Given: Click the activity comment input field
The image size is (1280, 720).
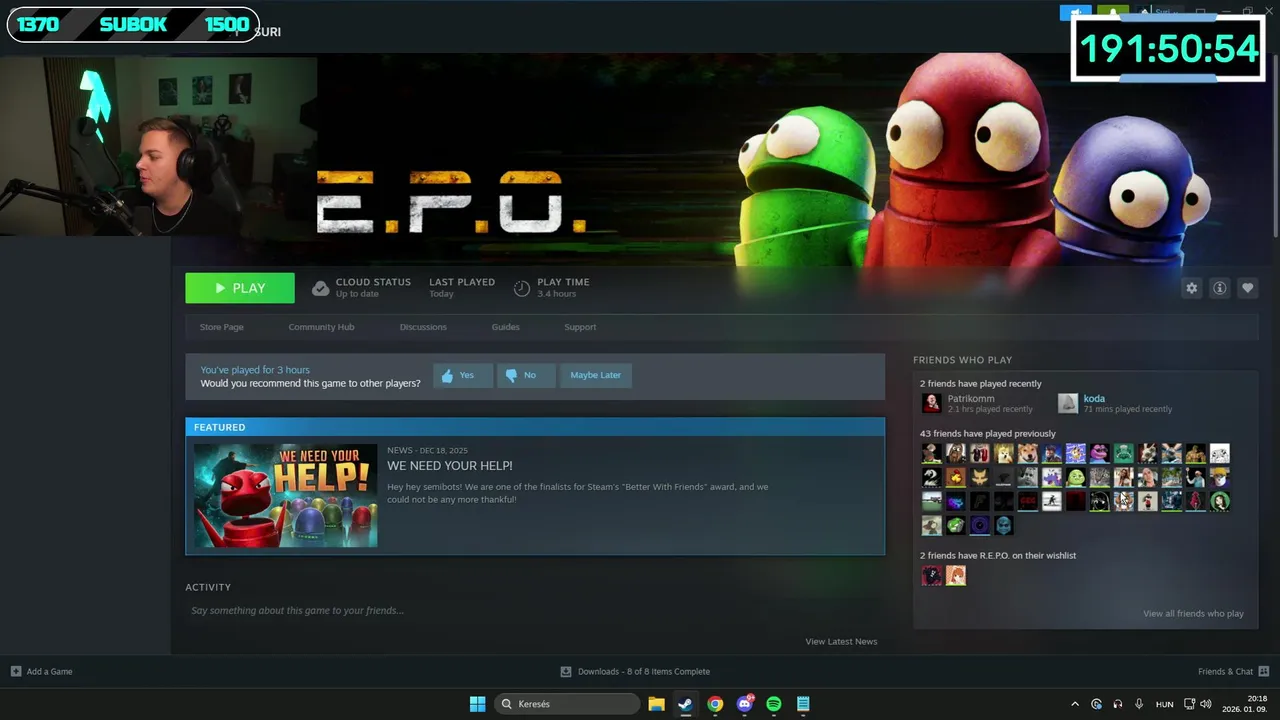Looking at the screenshot, I should [x=535, y=610].
